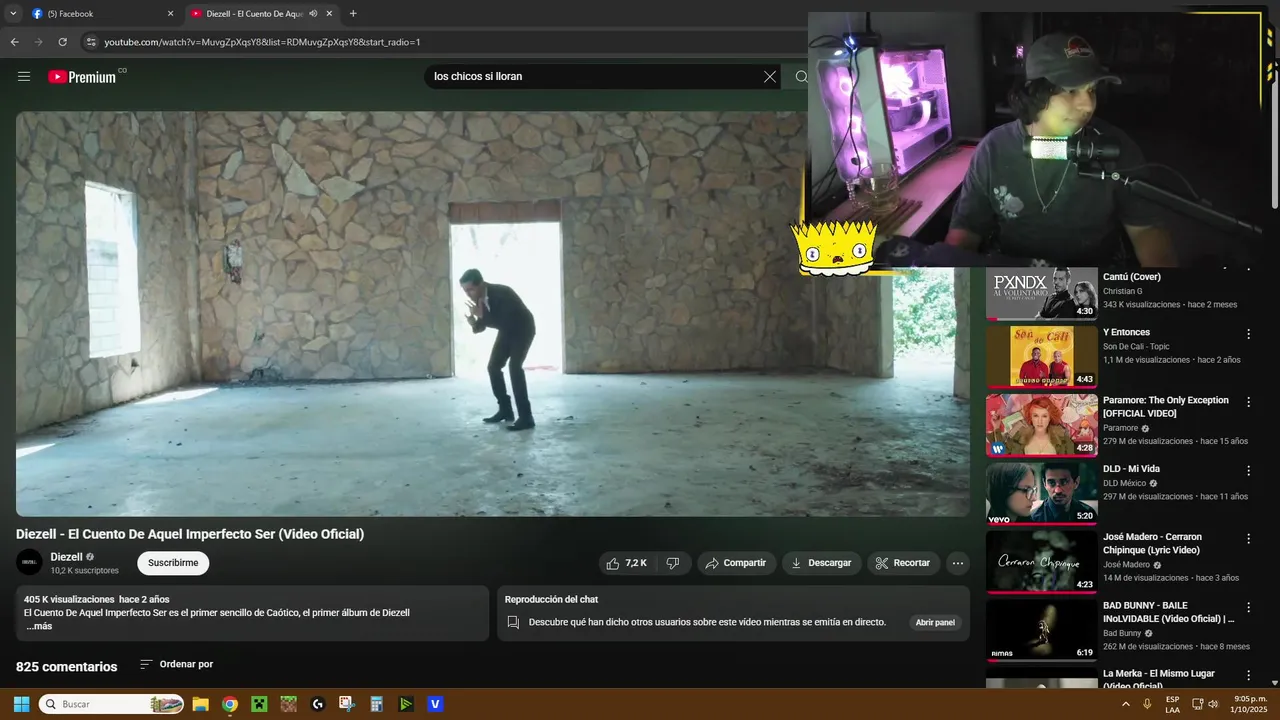Viewport: 1280px width, 720px height.
Task: View site information icon in address bar
Action: click(x=91, y=42)
